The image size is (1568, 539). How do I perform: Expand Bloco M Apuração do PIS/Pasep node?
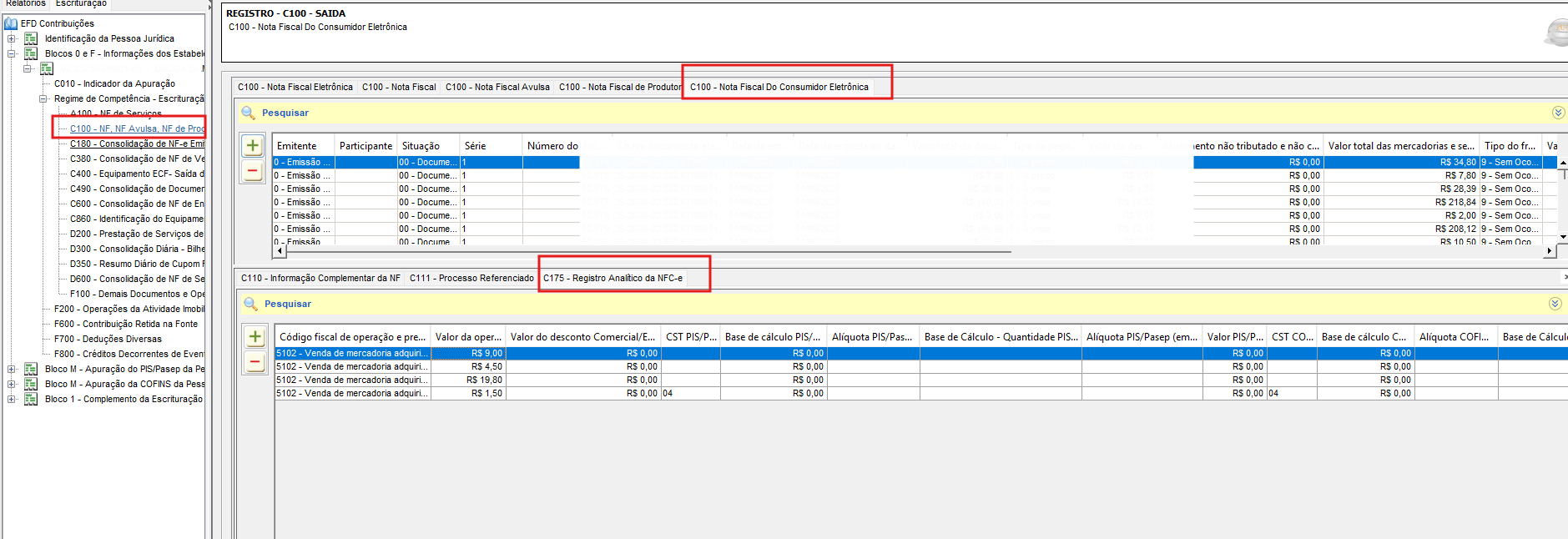[x=12, y=369]
